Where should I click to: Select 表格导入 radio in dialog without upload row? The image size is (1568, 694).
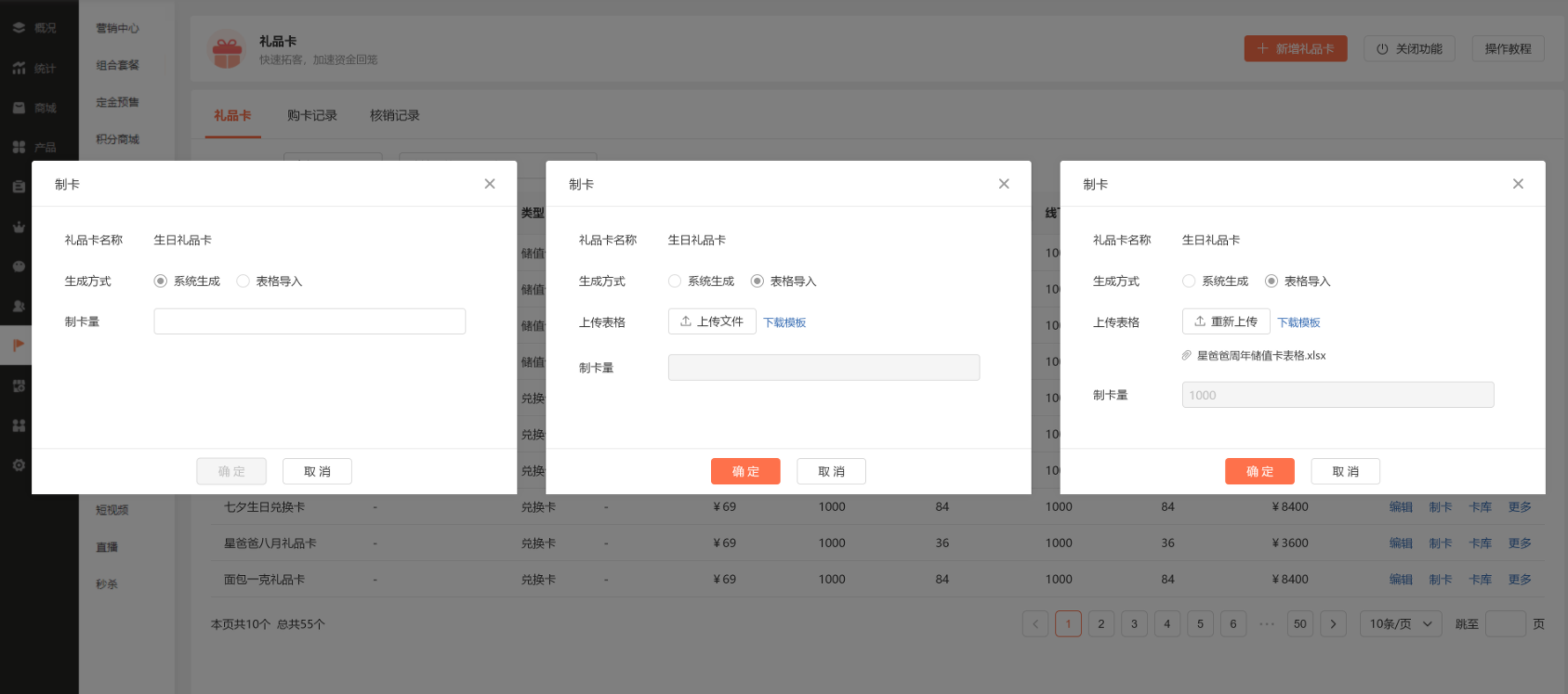click(x=243, y=281)
